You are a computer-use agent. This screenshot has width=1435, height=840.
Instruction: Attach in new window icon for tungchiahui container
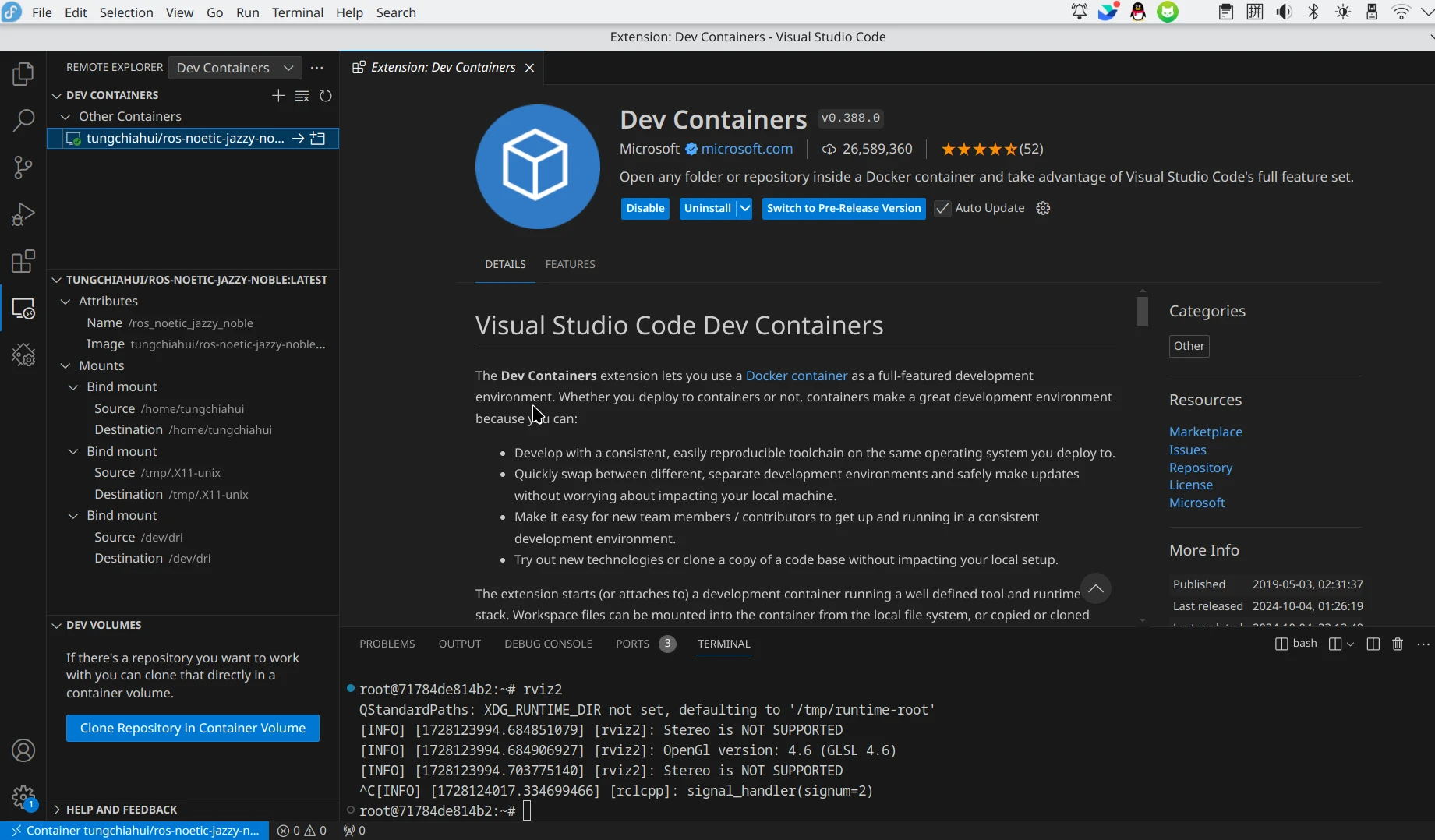click(x=318, y=138)
